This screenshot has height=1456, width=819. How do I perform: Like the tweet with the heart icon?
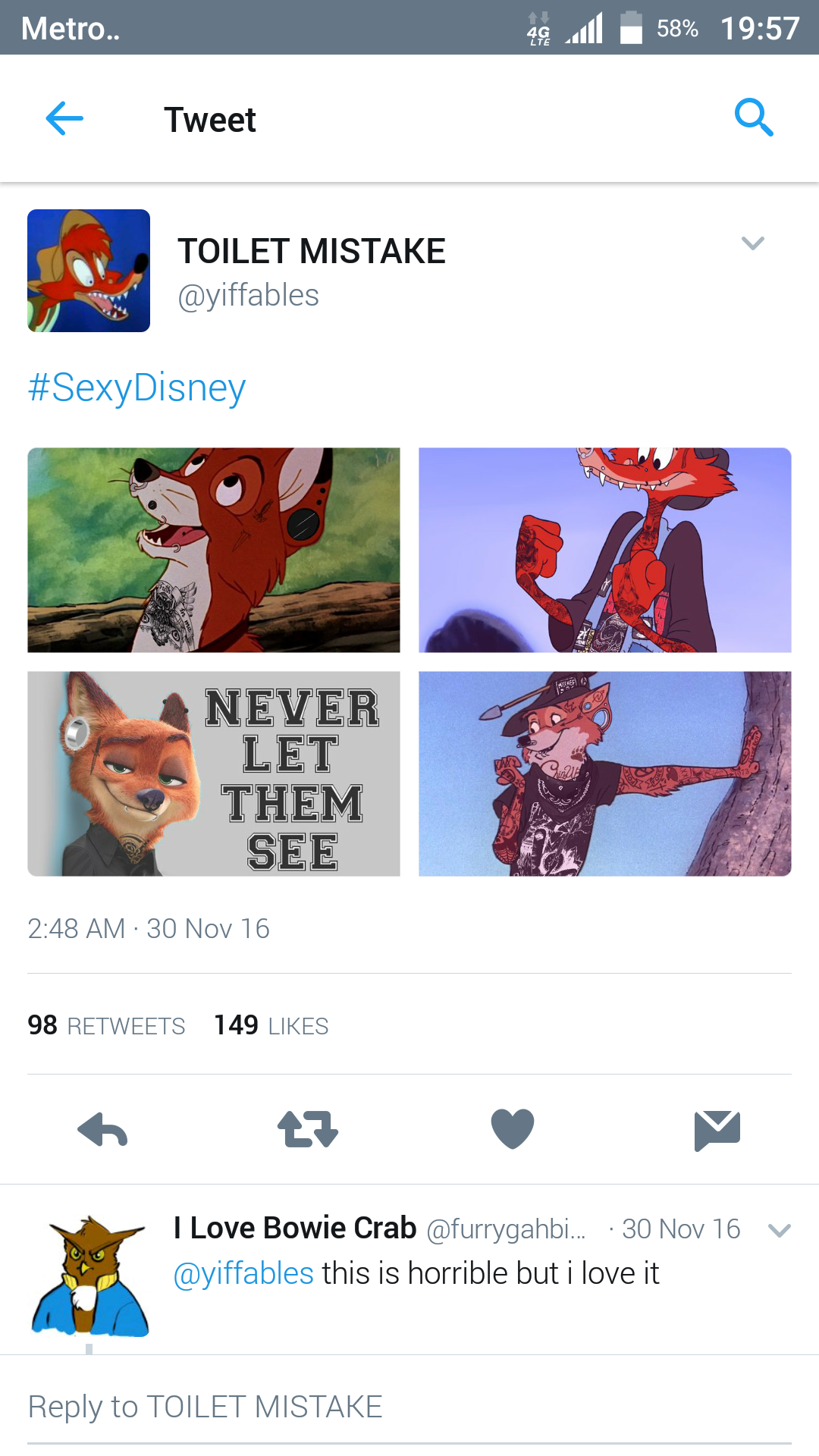[x=513, y=1128]
